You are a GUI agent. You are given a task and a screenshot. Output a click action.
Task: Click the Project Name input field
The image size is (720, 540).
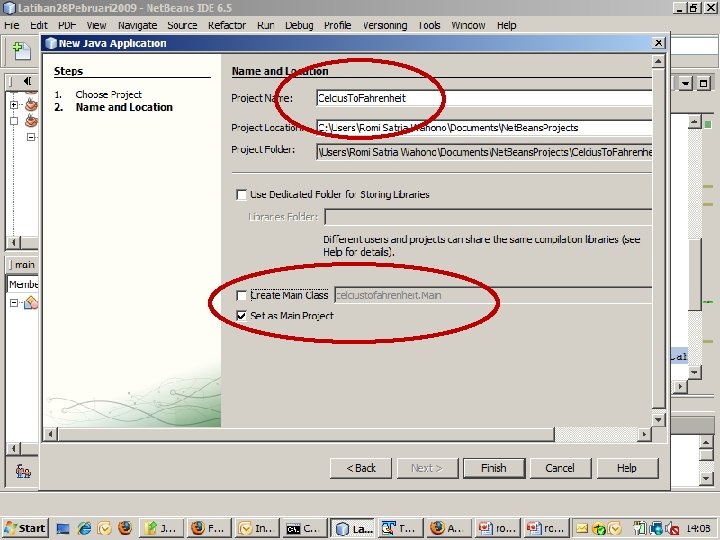(484, 98)
